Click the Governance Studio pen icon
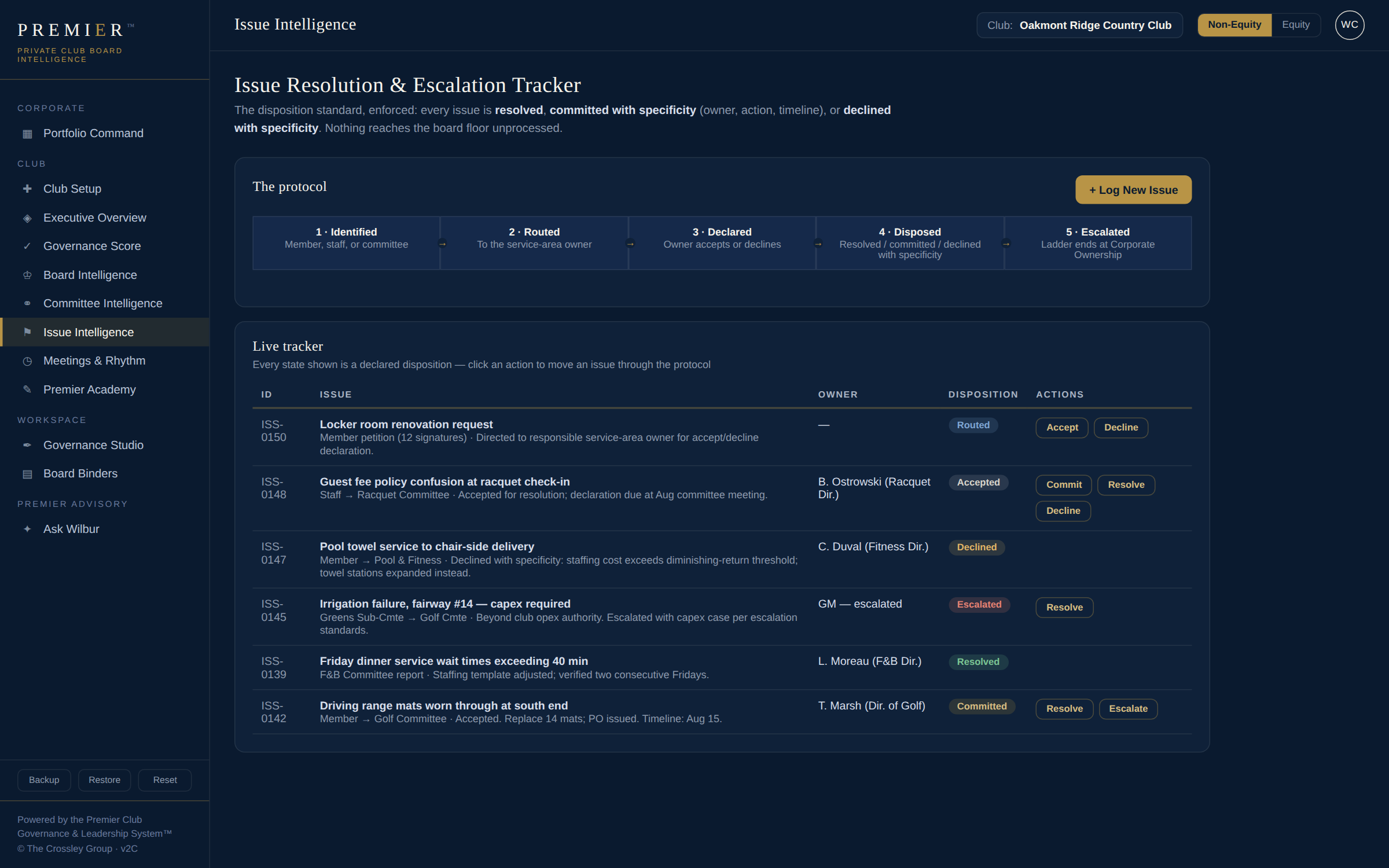Viewport: 1389px width, 868px height. click(x=27, y=445)
